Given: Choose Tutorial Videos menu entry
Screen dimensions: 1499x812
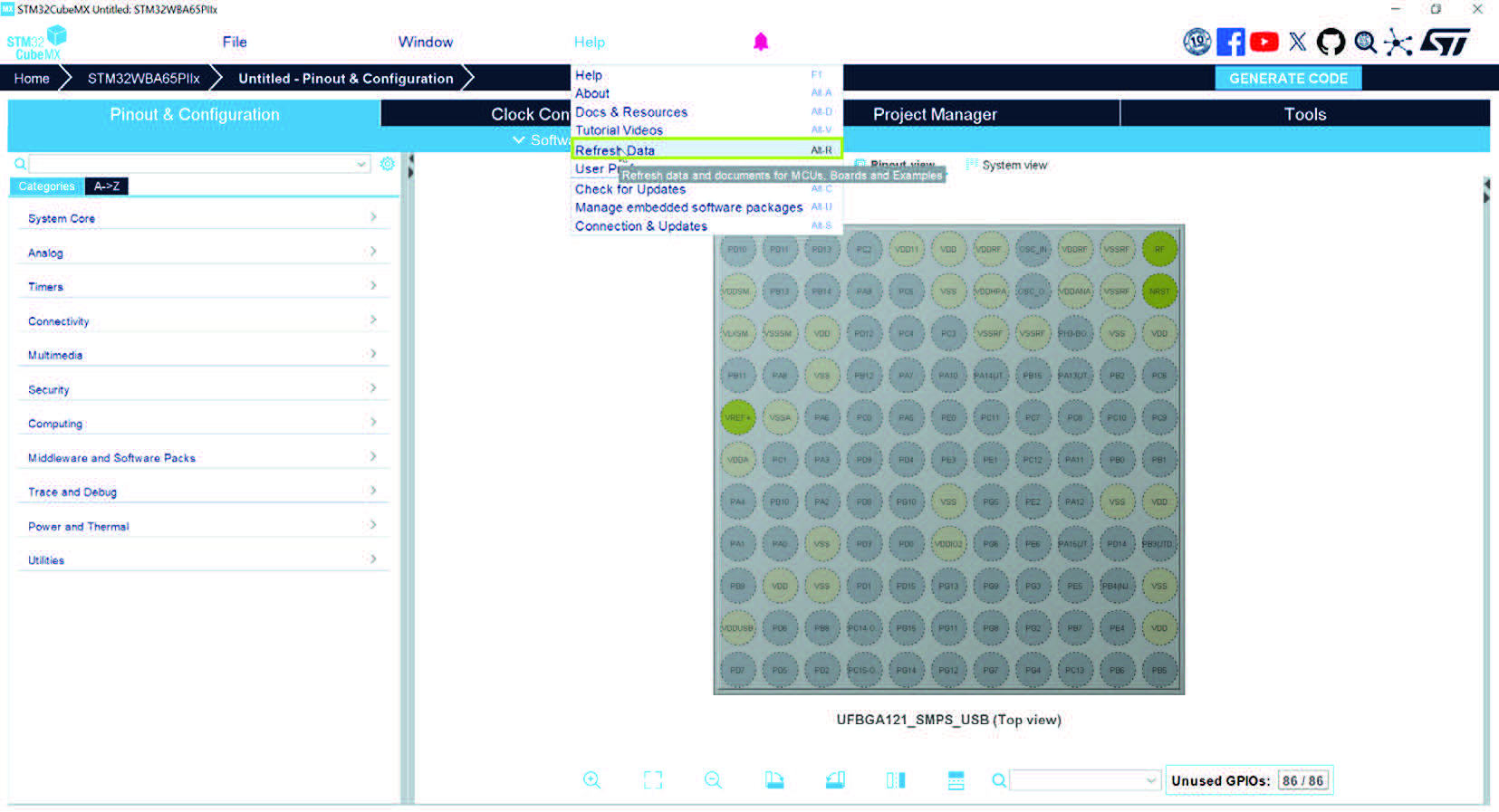Looking at the screenshot, I should click(706, 130).
